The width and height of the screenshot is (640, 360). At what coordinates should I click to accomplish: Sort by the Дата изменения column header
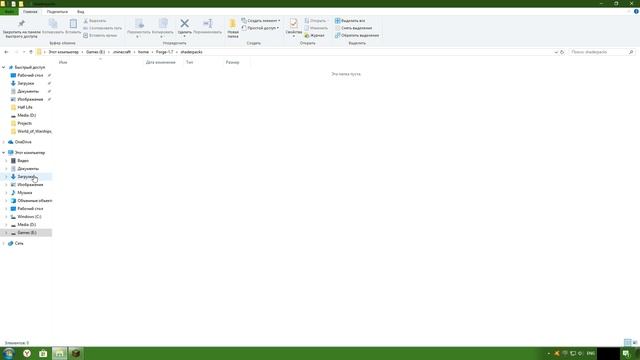[160, 62]
